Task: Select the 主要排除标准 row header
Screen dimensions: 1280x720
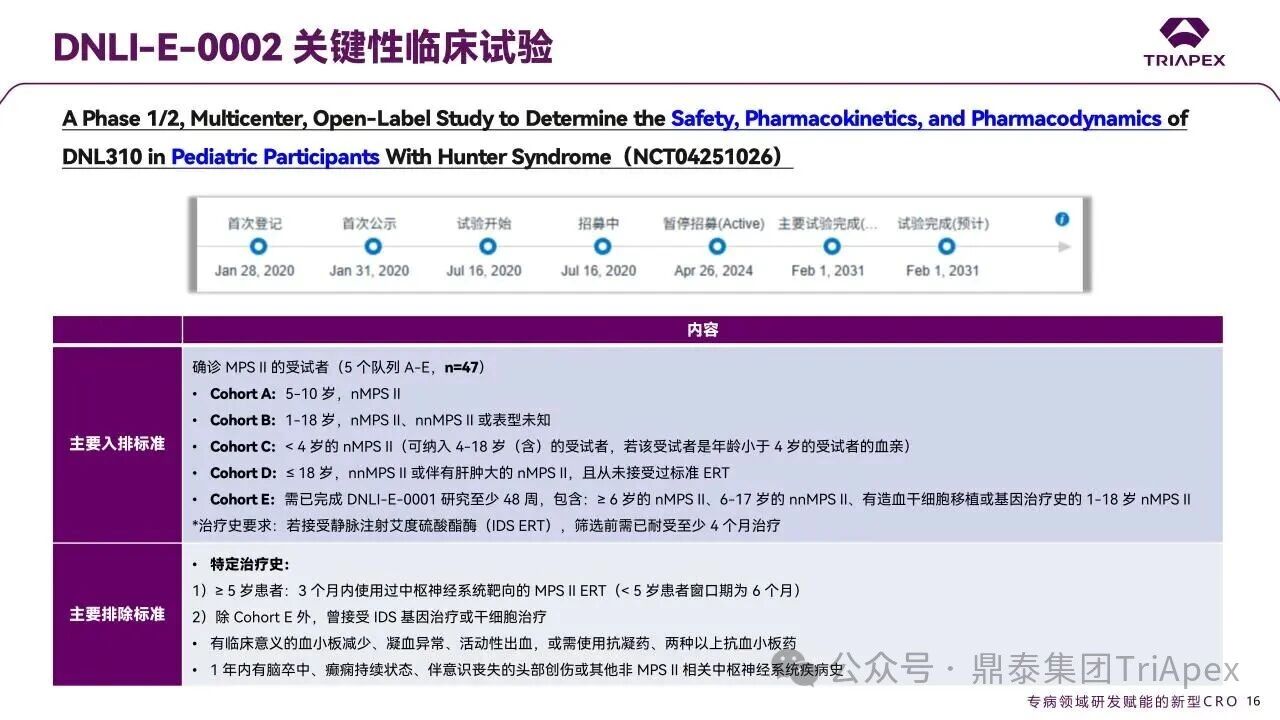Action: click(117, 614)
